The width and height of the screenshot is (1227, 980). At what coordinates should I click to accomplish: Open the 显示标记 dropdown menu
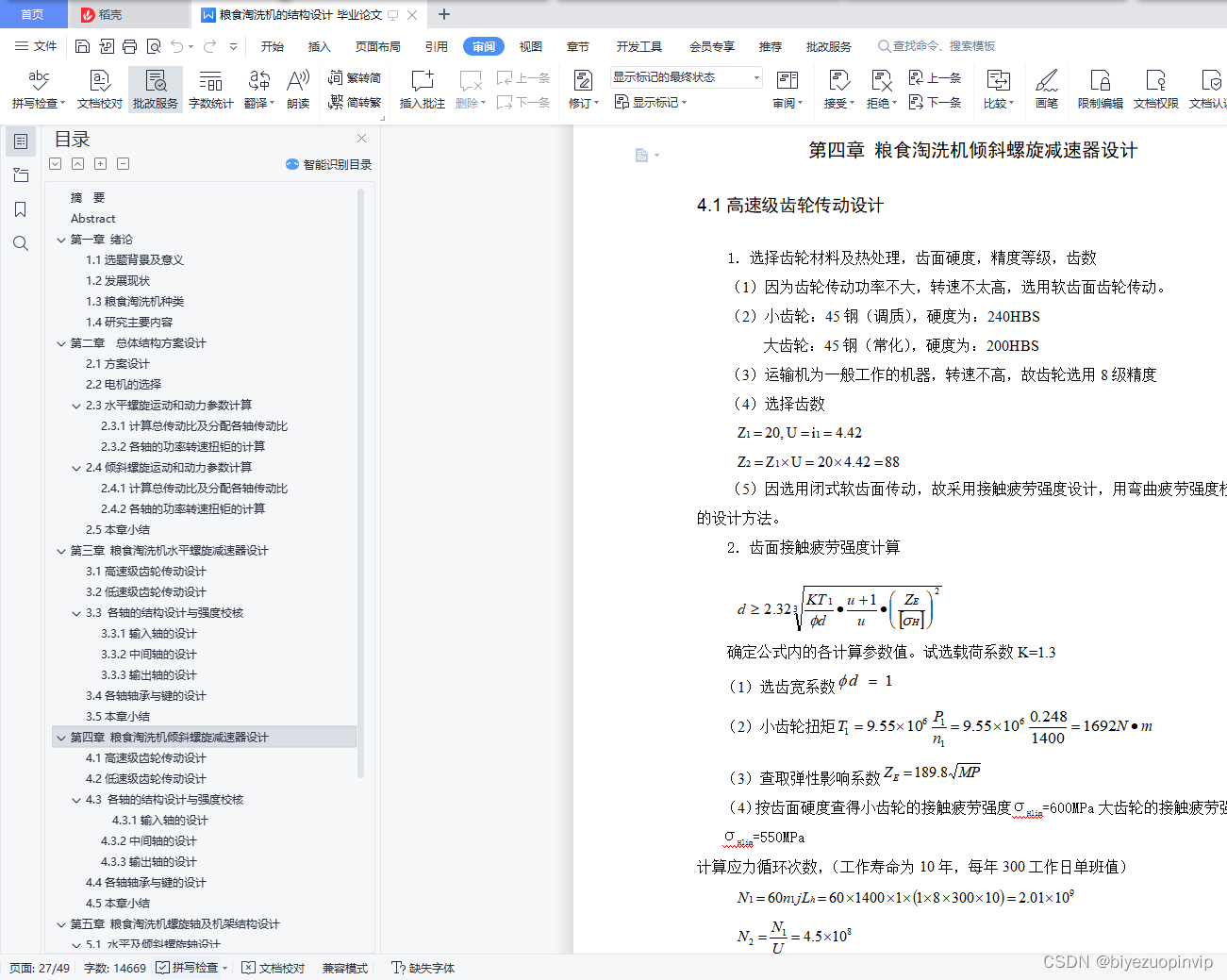[651, 102]
